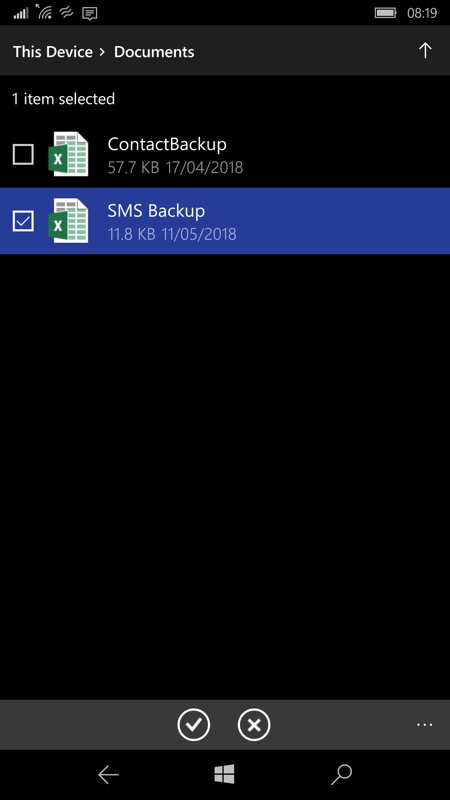The image size is (450, 800).
Task: Tap the Excel icon for SMS Backup
Action: click(x=68, y=220)
